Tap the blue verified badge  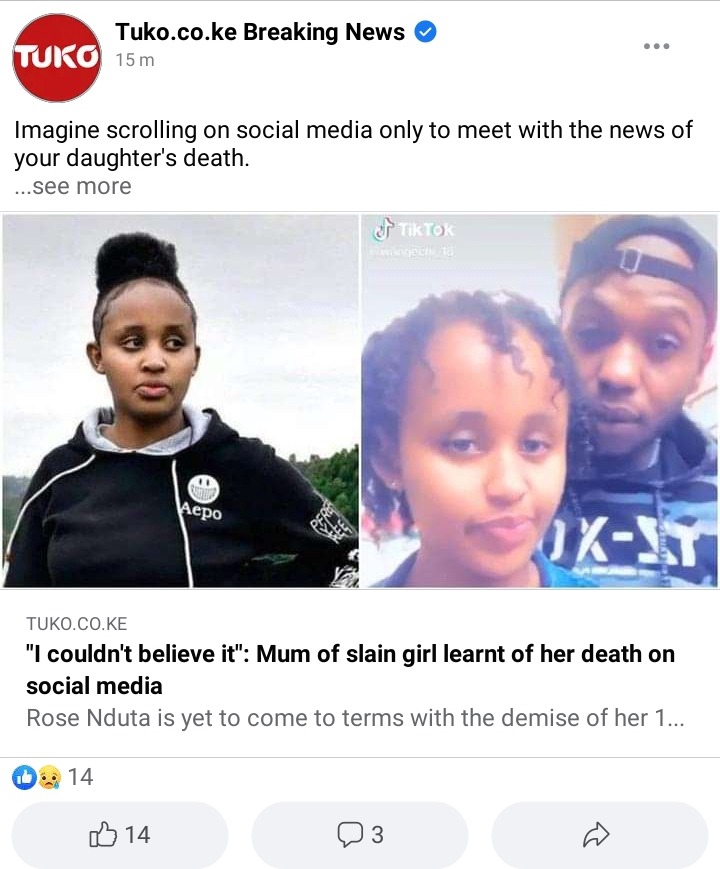tap(426, 32)
